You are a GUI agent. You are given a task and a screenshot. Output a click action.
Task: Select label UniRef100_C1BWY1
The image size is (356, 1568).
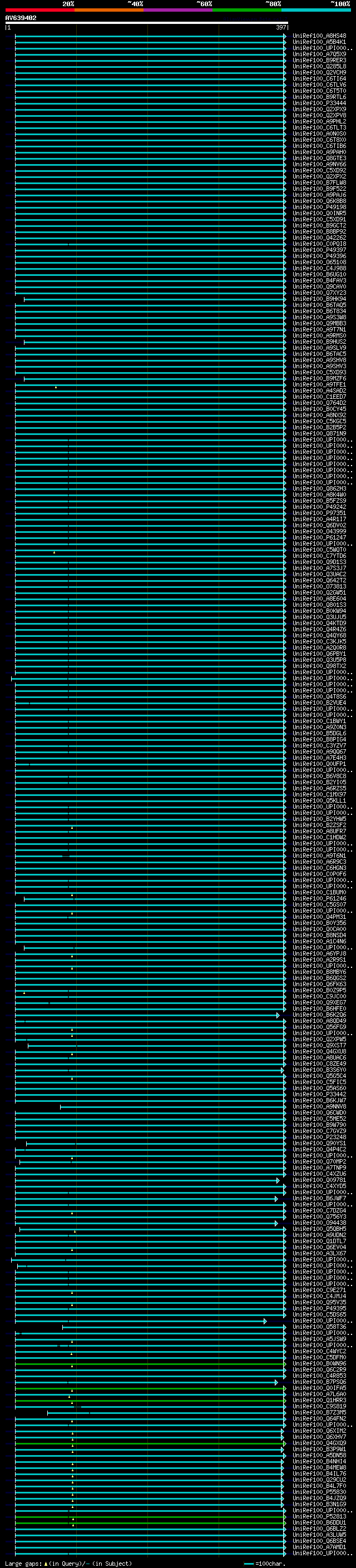(x=319, y=721)
